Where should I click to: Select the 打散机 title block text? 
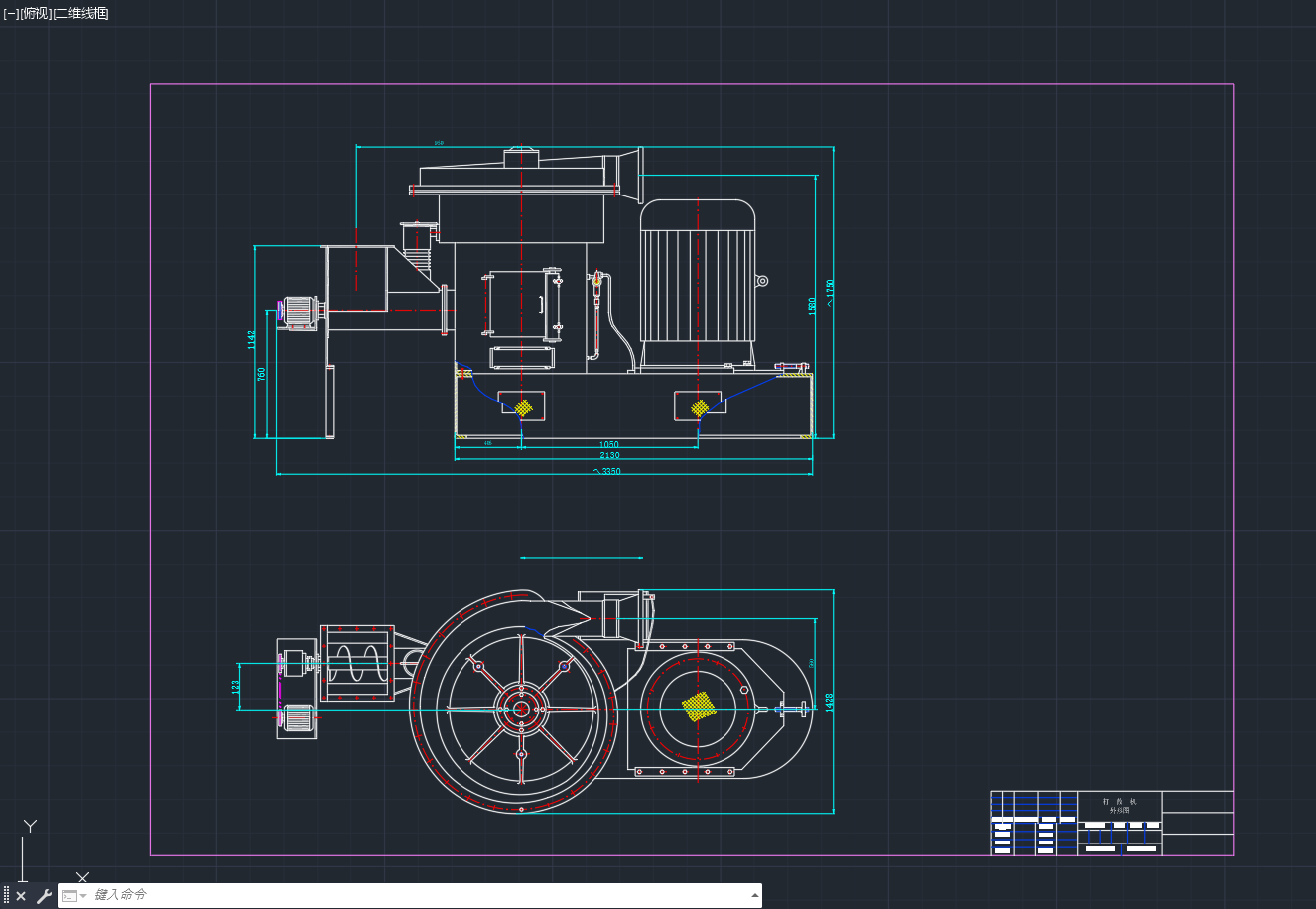click(1119, 801)
